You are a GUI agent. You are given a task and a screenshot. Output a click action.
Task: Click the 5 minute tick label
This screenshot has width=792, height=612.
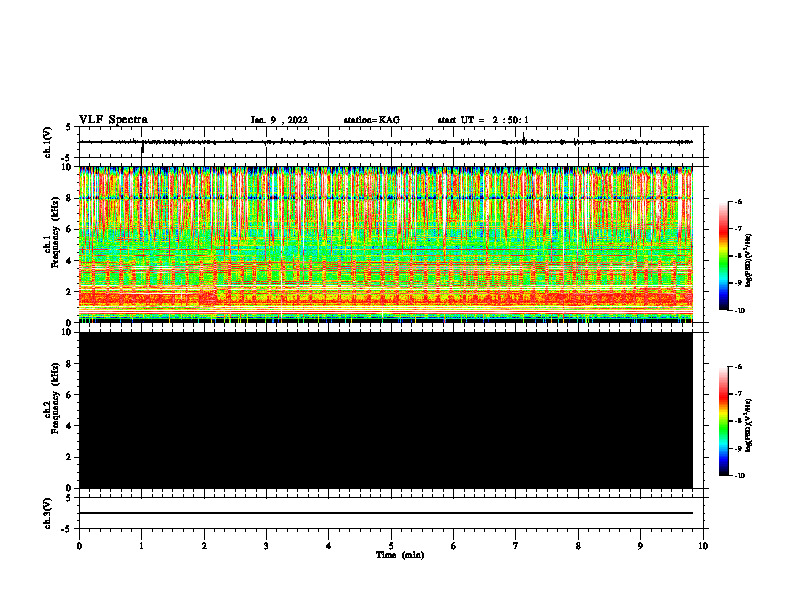tap(391, 546)
